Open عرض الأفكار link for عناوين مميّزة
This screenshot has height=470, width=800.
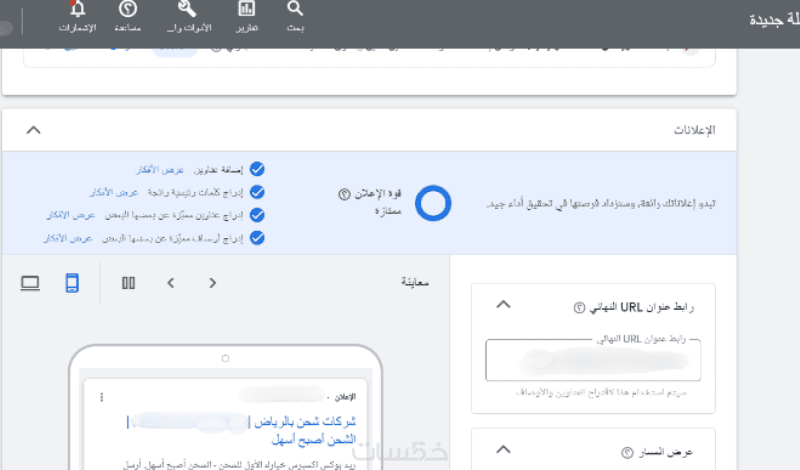(x=71, y=215)
